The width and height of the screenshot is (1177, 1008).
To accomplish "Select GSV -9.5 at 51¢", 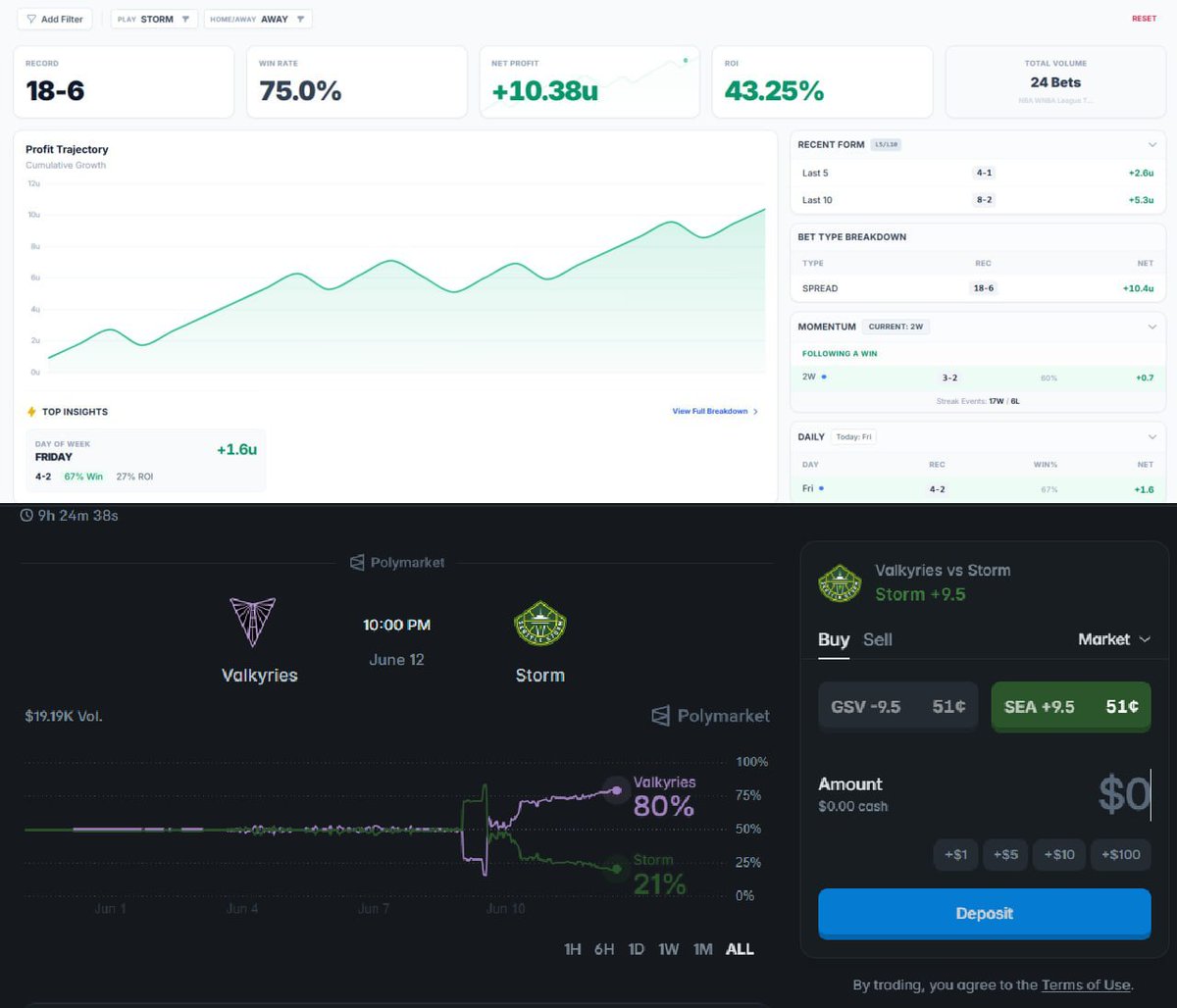I will [x=898, y=707].
